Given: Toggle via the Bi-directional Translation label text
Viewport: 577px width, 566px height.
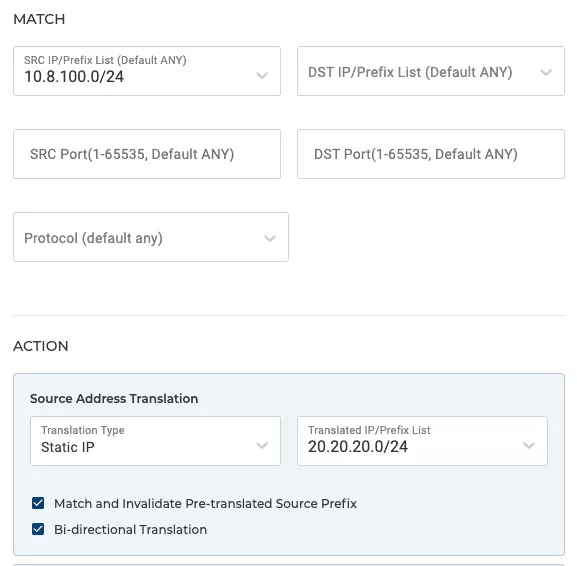Looking at the screenshot, I should pos(131,530).
